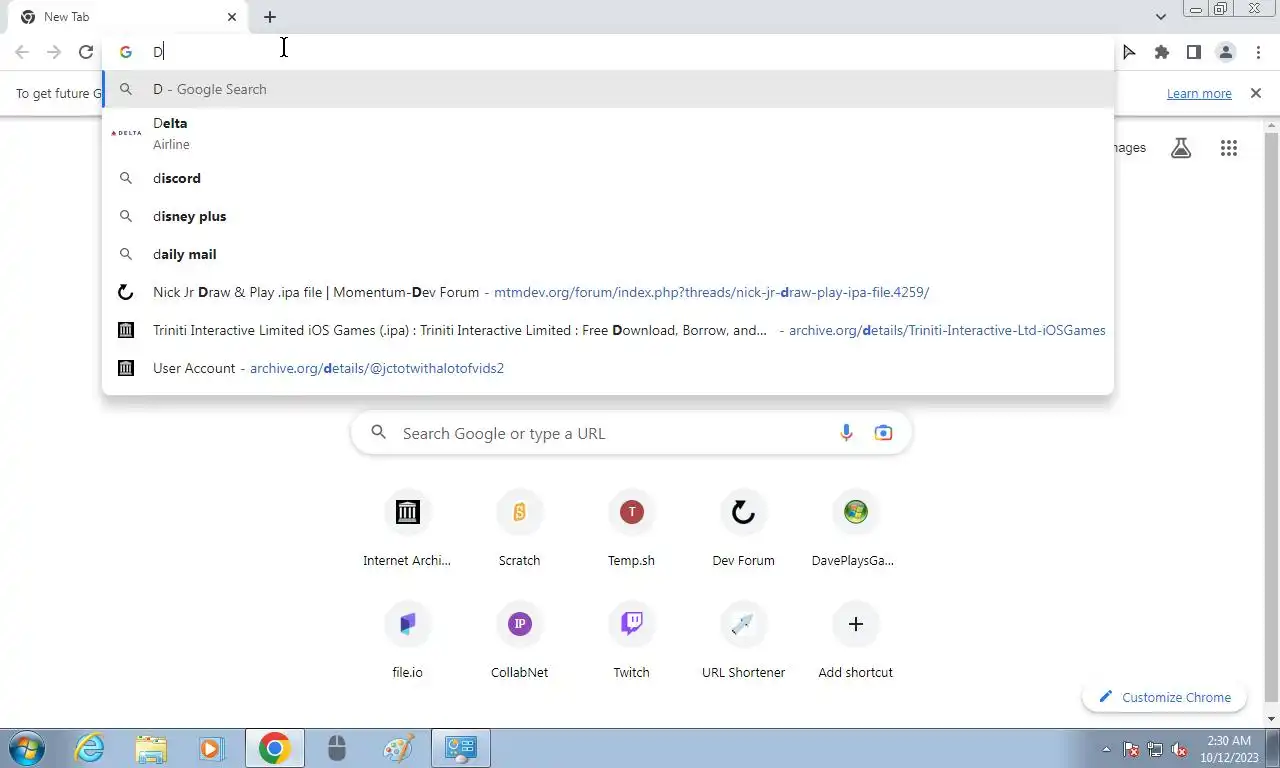Open the Extensions puzzle icon
Screen dimensions: 1280x768
(x=1161, y=52)
